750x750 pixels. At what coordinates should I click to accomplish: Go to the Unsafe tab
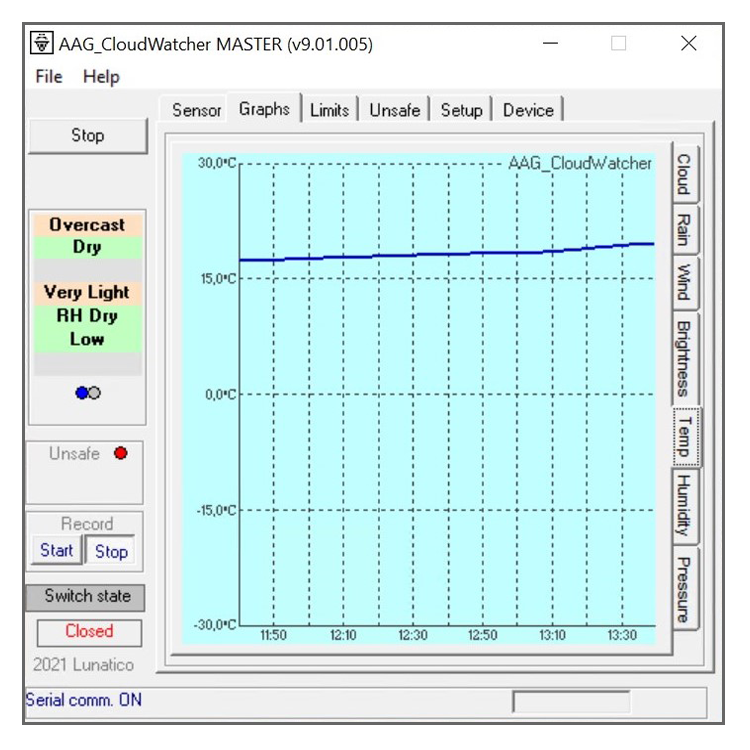tap(395, 110)
